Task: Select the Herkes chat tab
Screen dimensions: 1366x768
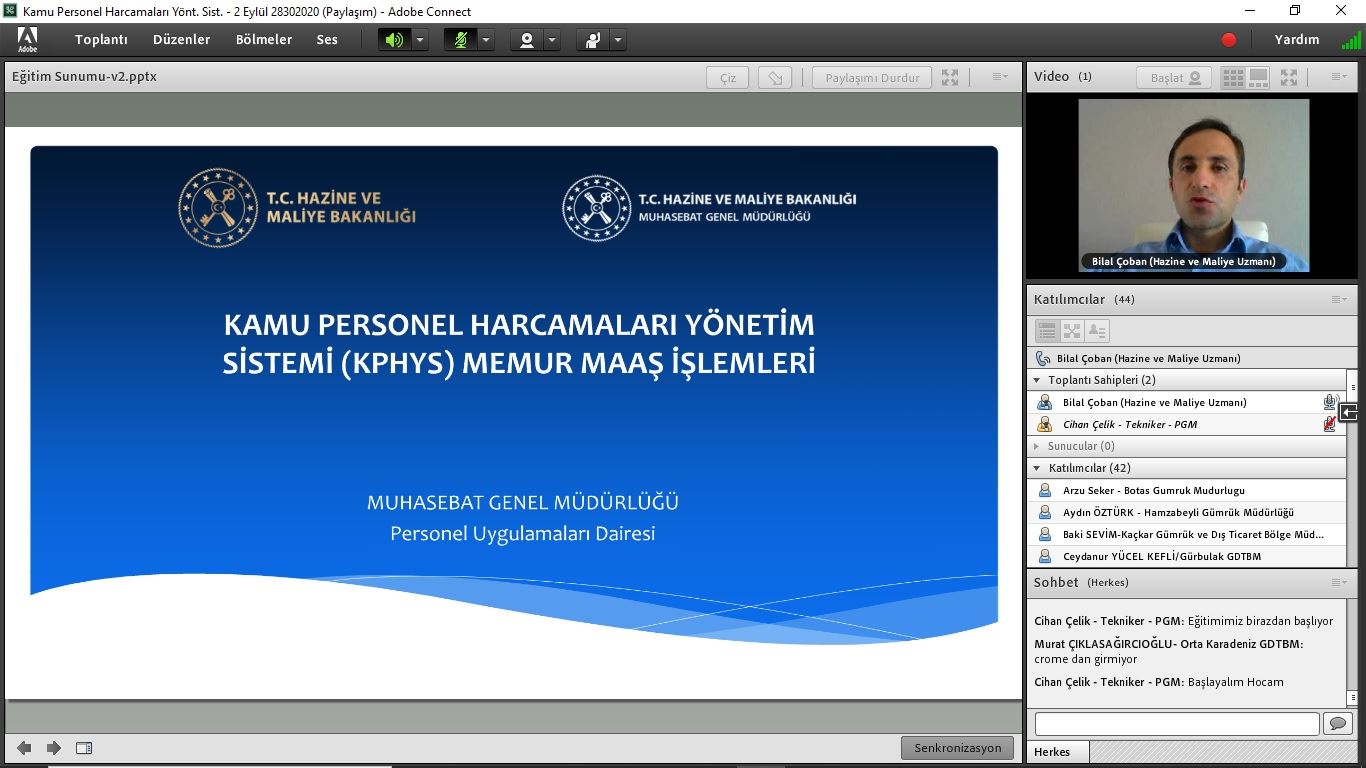Action: [x=1058, y=752]
